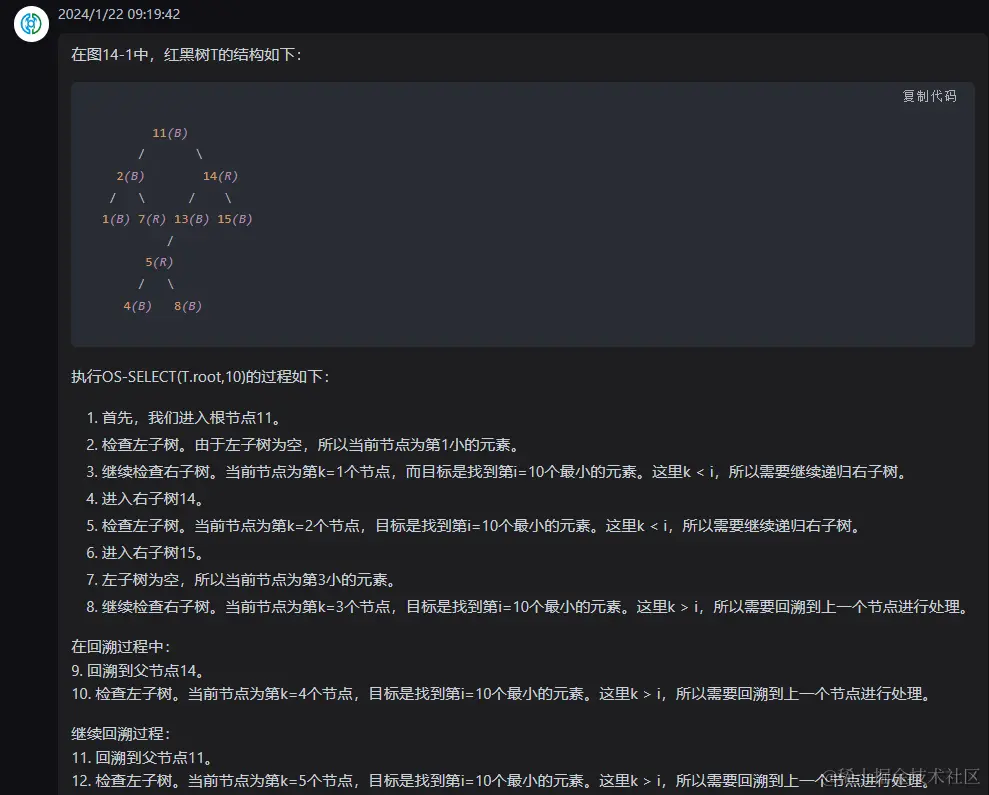
Task: Click node 8(B) in the tree
Action: [187, 305]
